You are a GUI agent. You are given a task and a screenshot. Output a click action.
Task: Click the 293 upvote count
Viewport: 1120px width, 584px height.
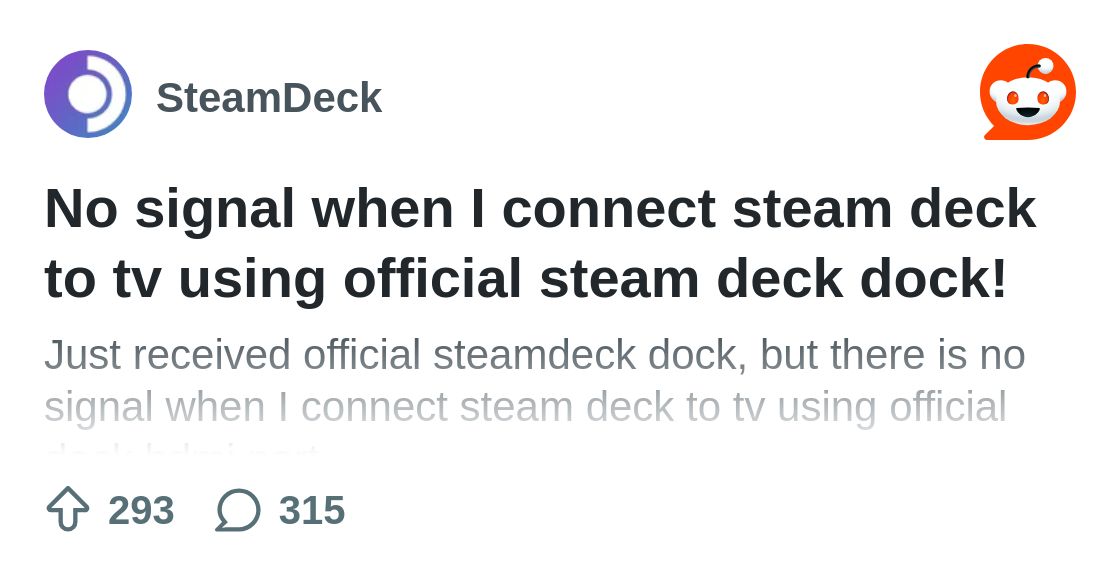point(141,510)
